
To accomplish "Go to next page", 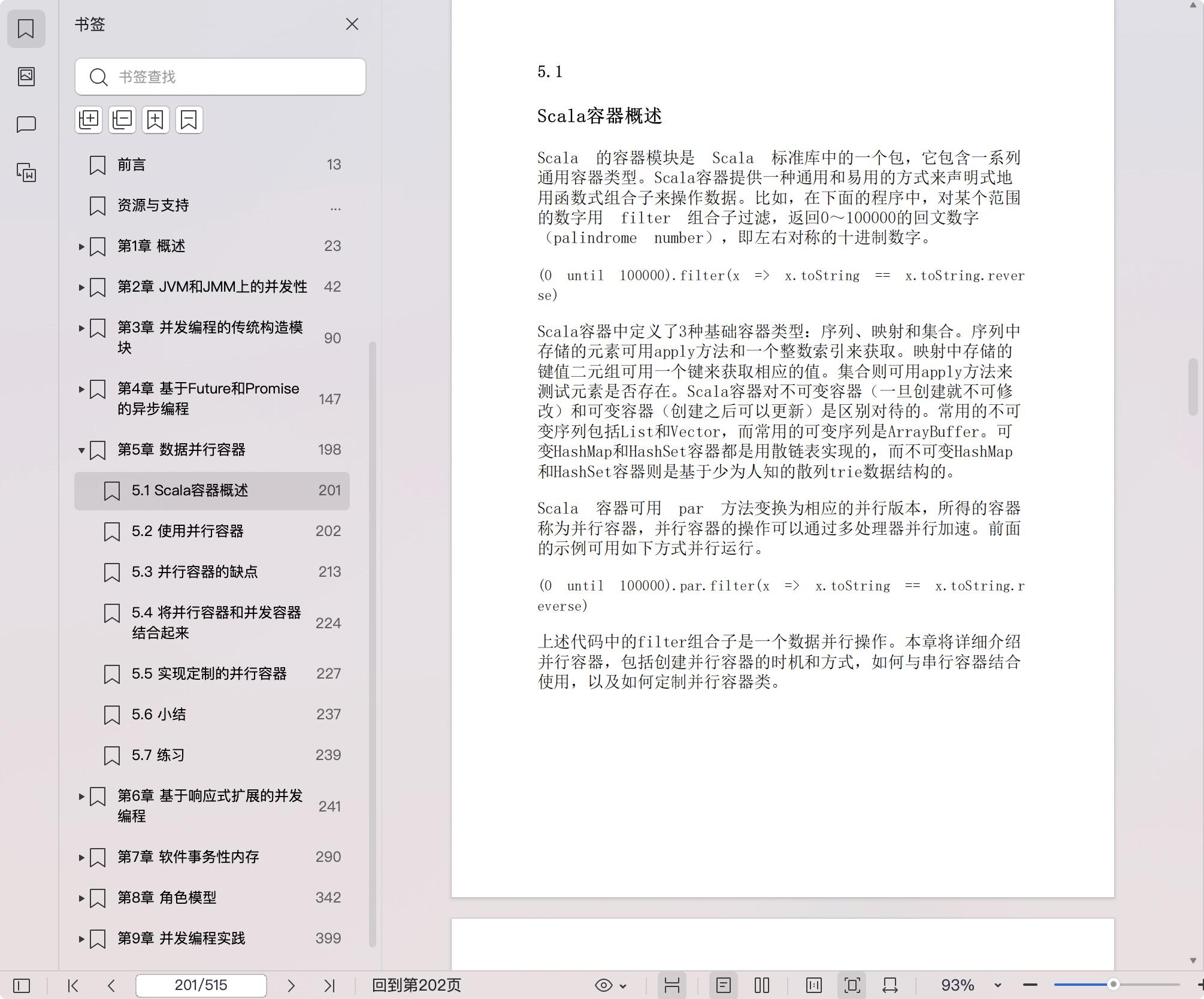I will click(291, 985).
